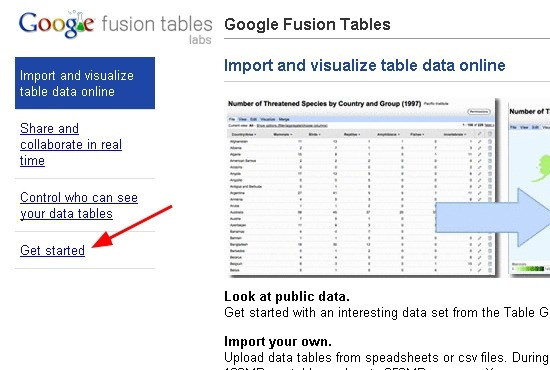Viewport: 550px width, 370px height.
Task: Select the blue Import and visualize table data tab
Action: 85,83
